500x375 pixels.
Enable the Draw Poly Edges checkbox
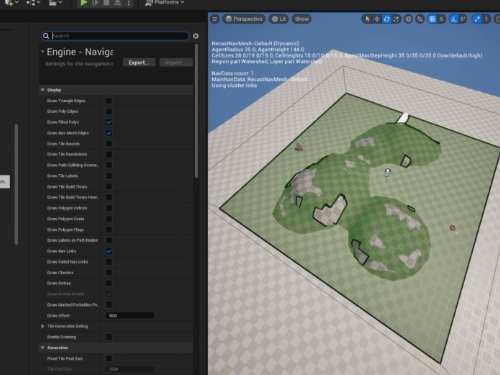click(109, 111)
